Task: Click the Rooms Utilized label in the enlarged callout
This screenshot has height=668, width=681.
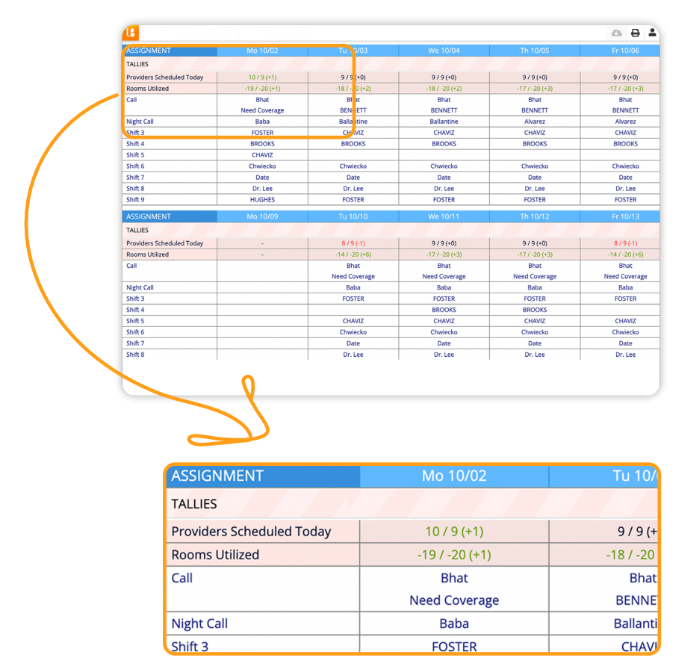Action: 215,554
